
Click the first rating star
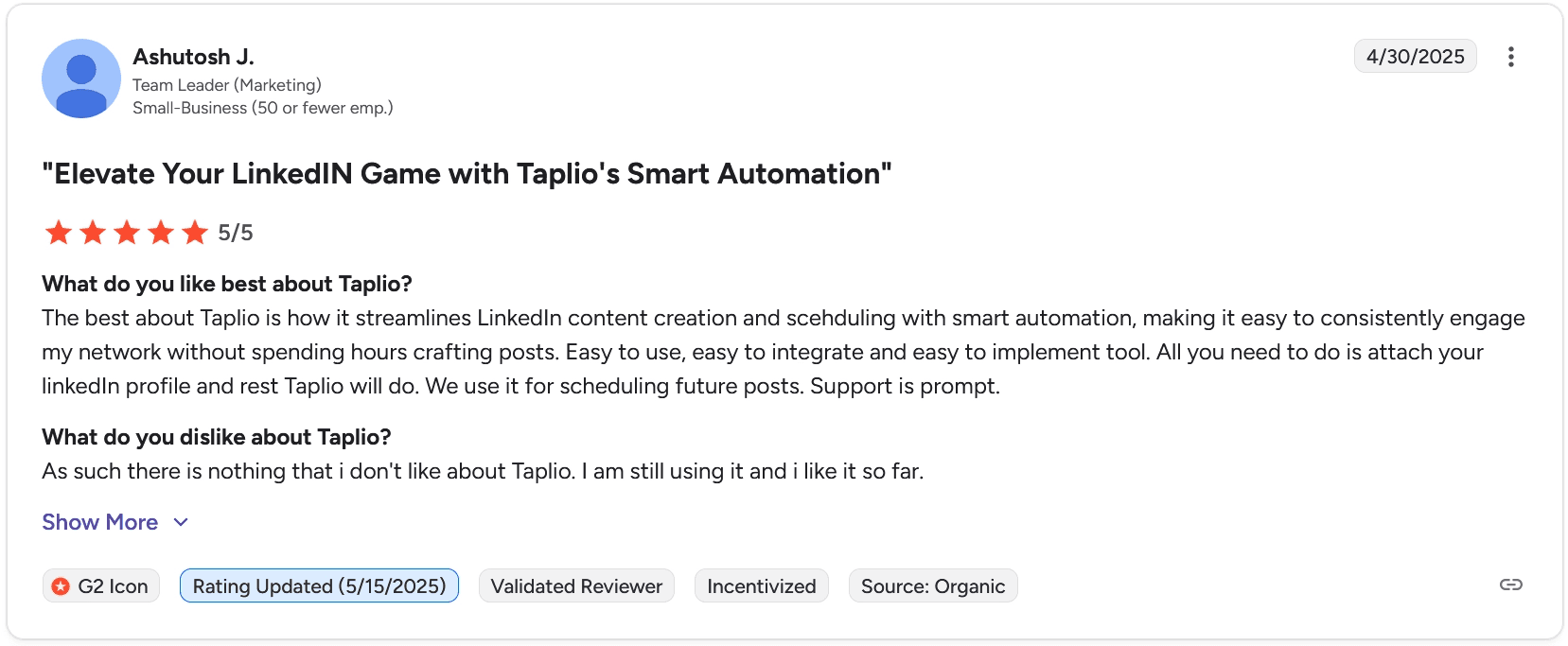click(x=59, y=232)
